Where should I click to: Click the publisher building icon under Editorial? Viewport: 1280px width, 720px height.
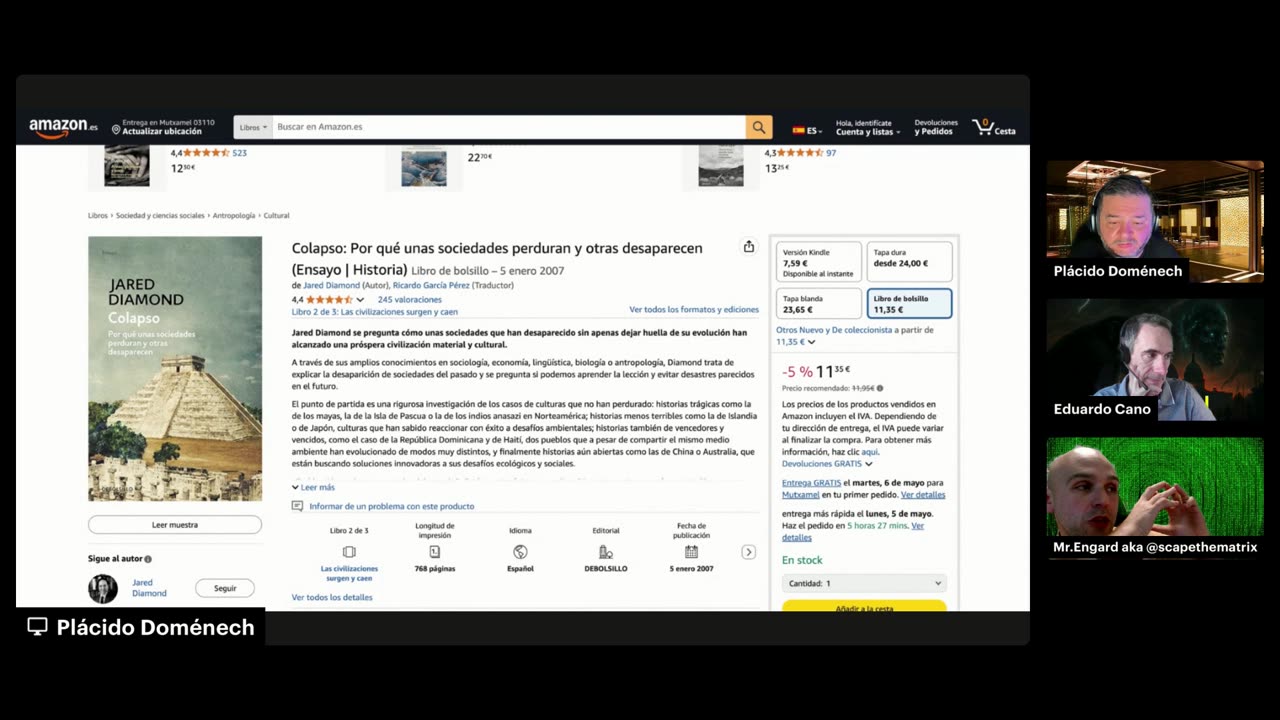tap(605, 552)
